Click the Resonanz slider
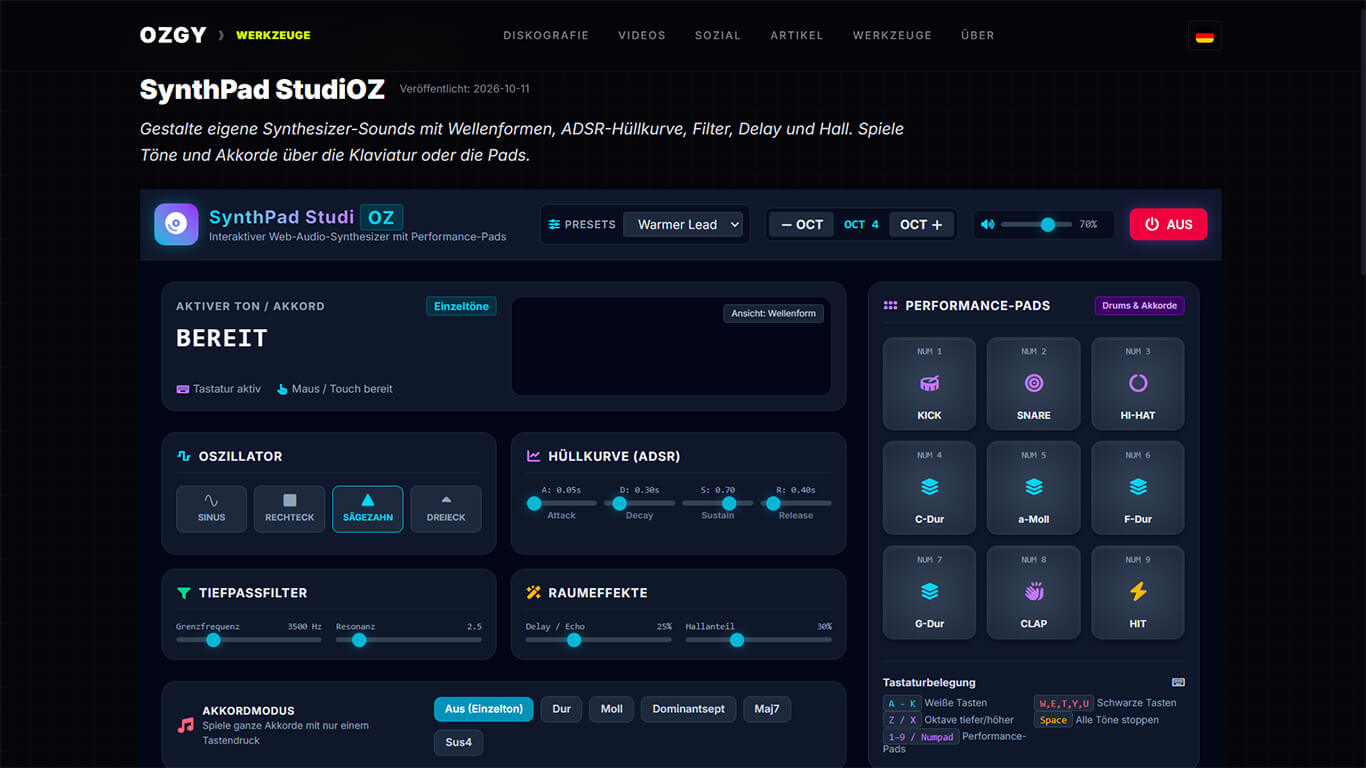Viewport: 1366px width, 768px height. pyautogui.click(x=409, y=640)
